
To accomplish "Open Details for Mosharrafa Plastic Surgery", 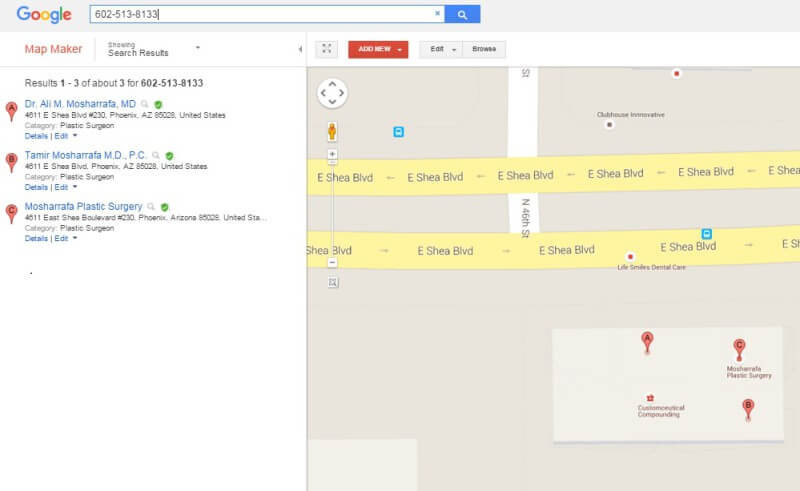I will 36,238.
